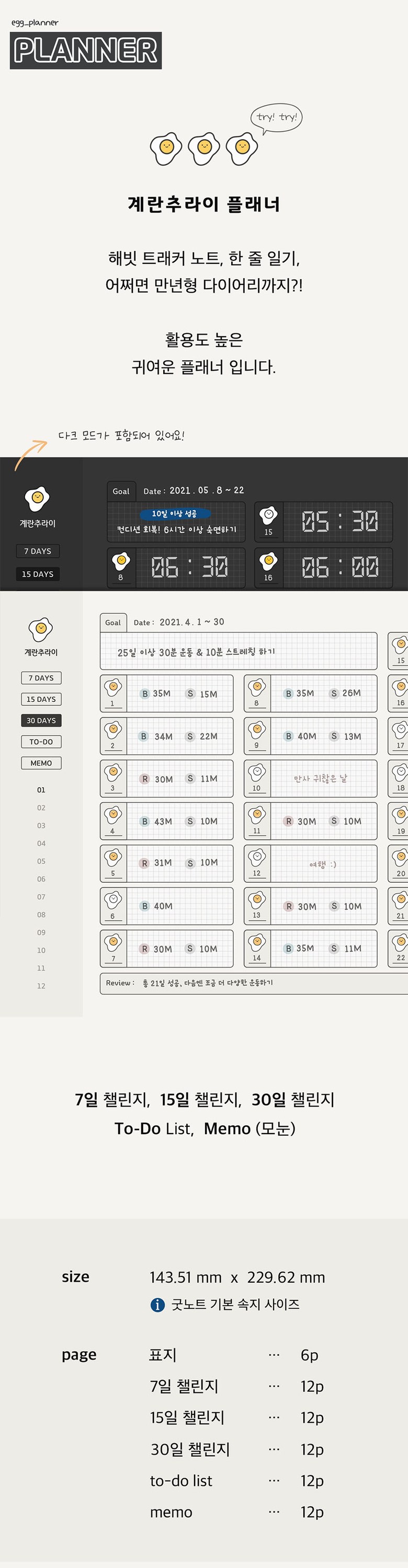The width and height of the screenshot is (408, 1568).
Task: Click the PLANNER title logo
Action: pos(86,51)
